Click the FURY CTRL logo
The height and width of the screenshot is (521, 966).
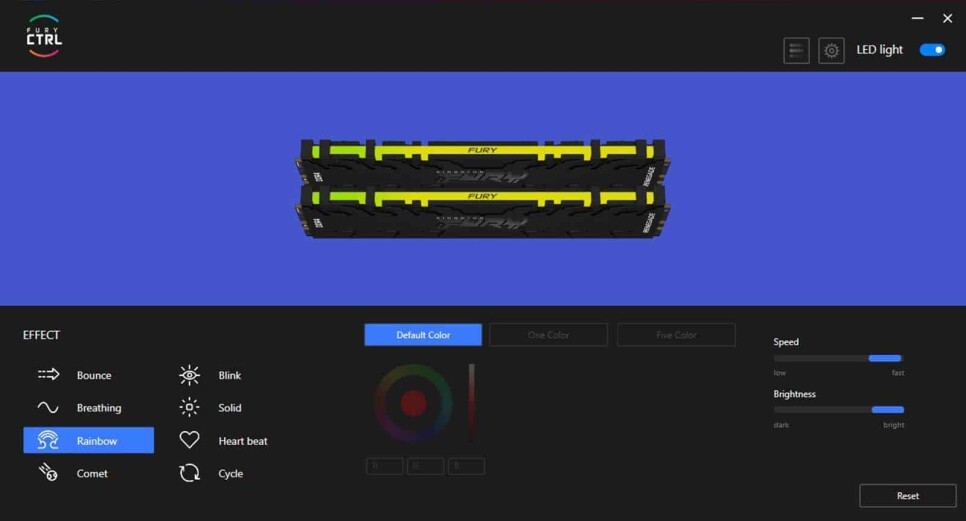(x=44, y=36)
